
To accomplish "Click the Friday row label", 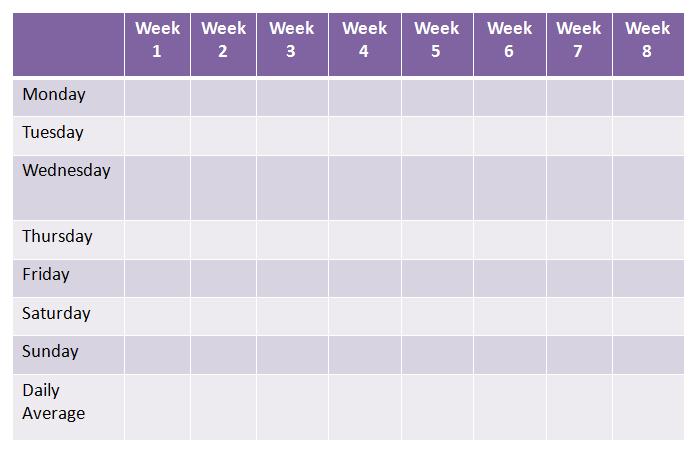I will [x=46, y=275].
